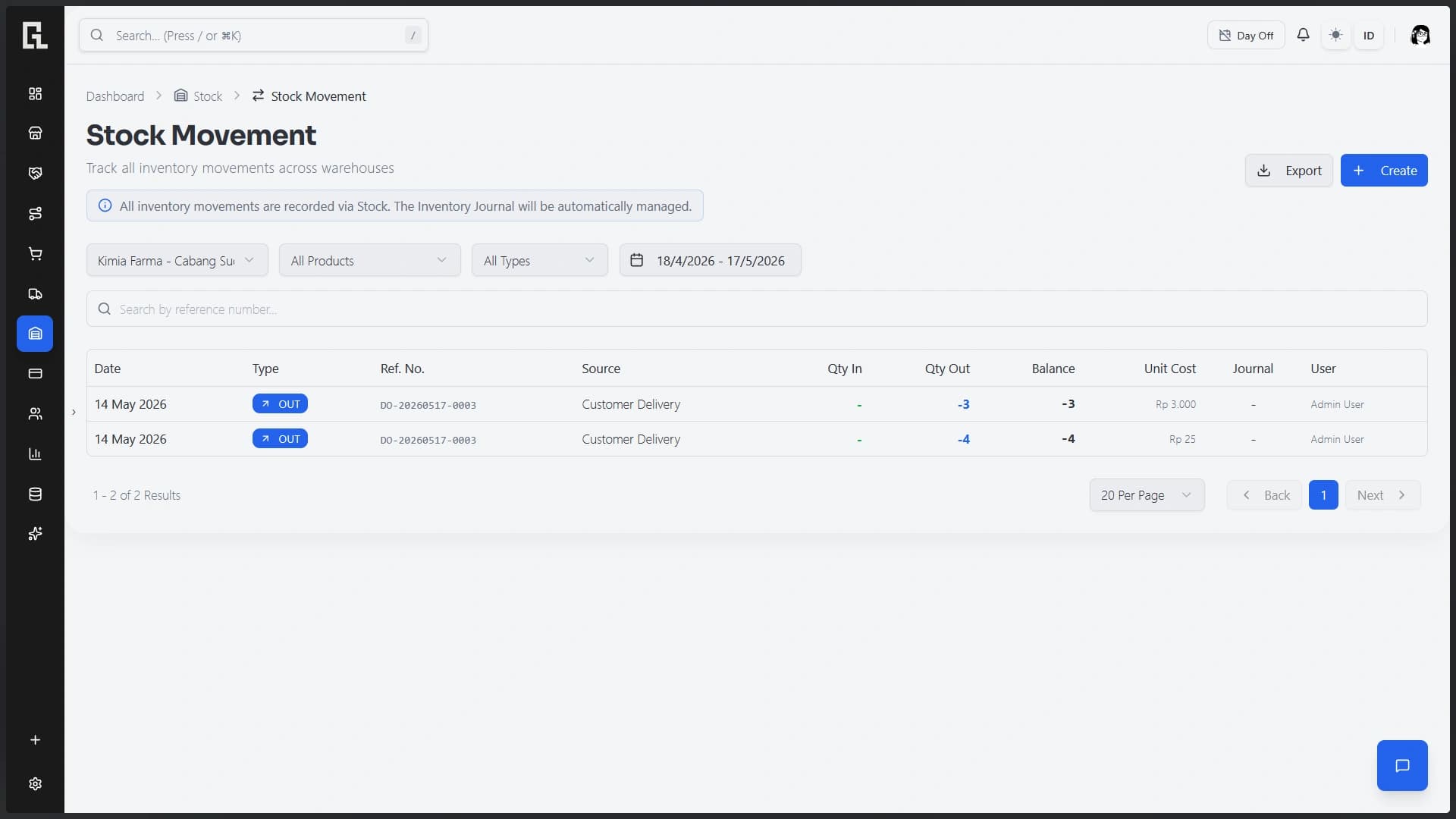Select page 1 in pagination
Screen dimensions: 1456x819
1323,495
